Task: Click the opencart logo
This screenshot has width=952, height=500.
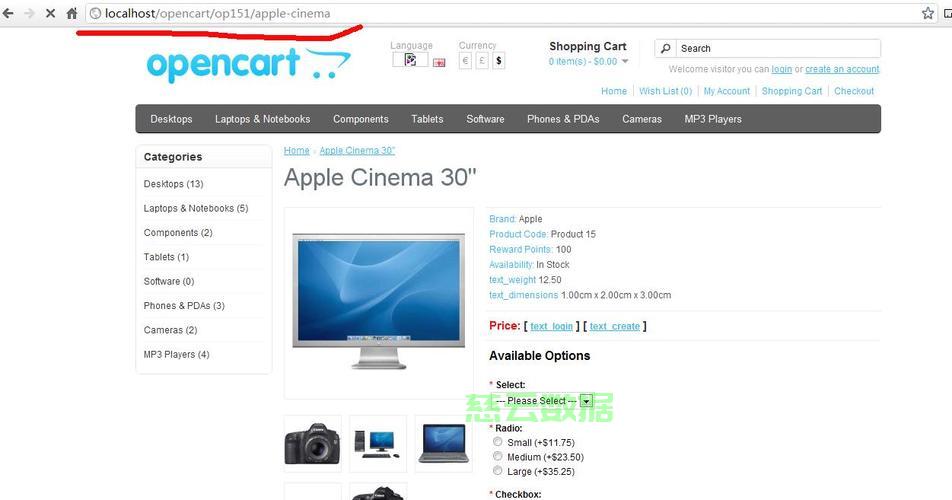Action: (x=248, y=64)
